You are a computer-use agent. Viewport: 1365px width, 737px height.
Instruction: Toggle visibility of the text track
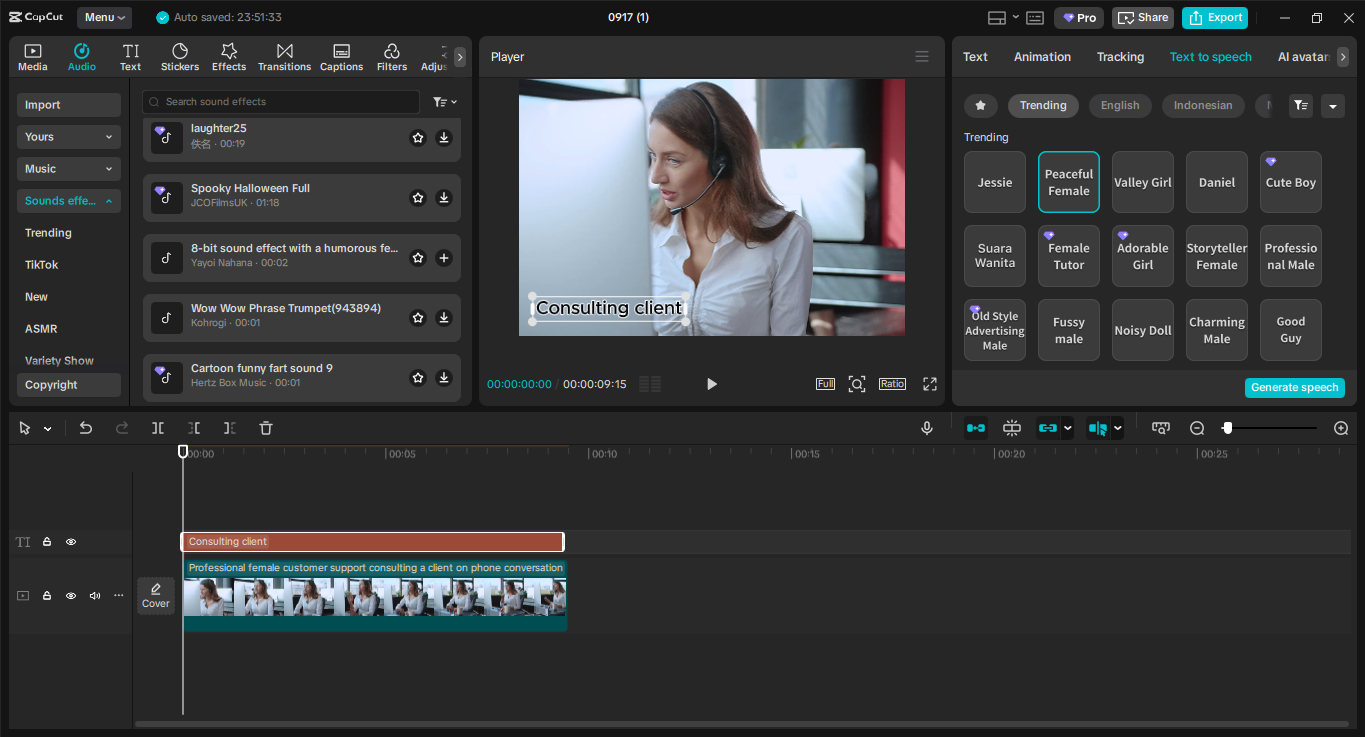[x=70, y=541]
